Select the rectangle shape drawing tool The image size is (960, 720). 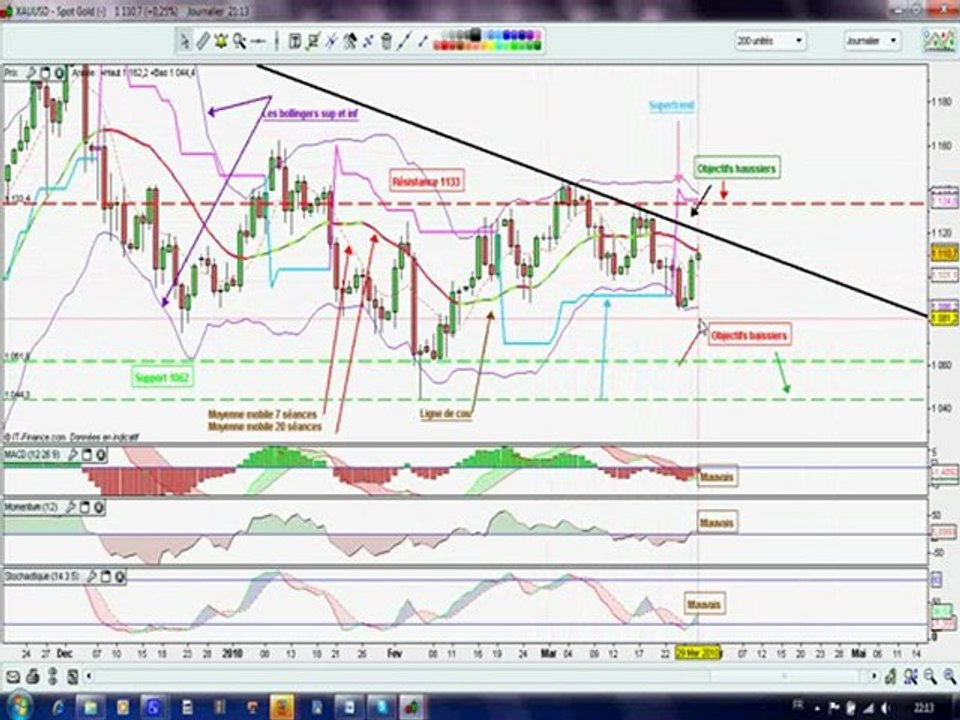pyautogui.click(x=313, y=41)
